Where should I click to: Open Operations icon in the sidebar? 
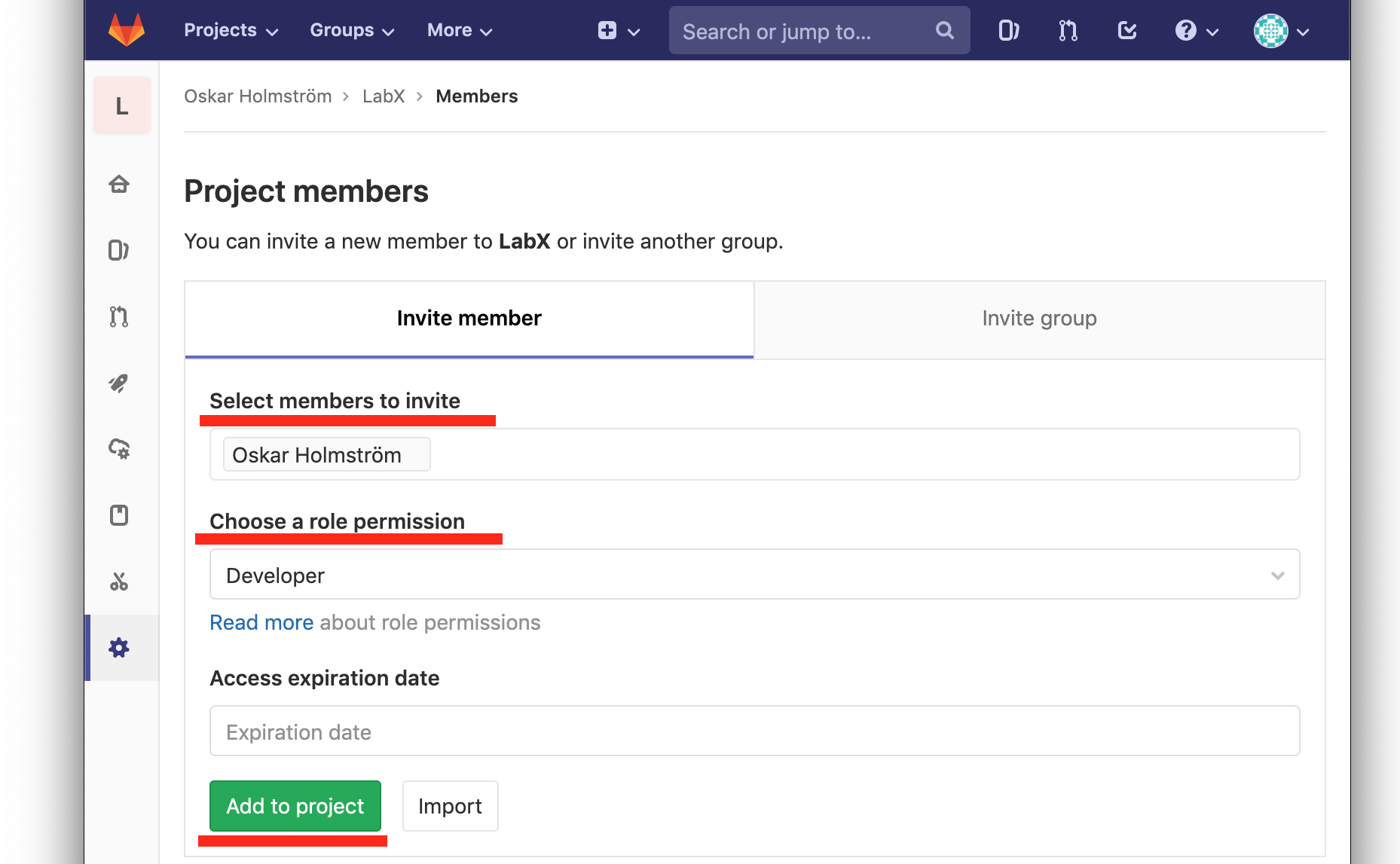[119, 449]
